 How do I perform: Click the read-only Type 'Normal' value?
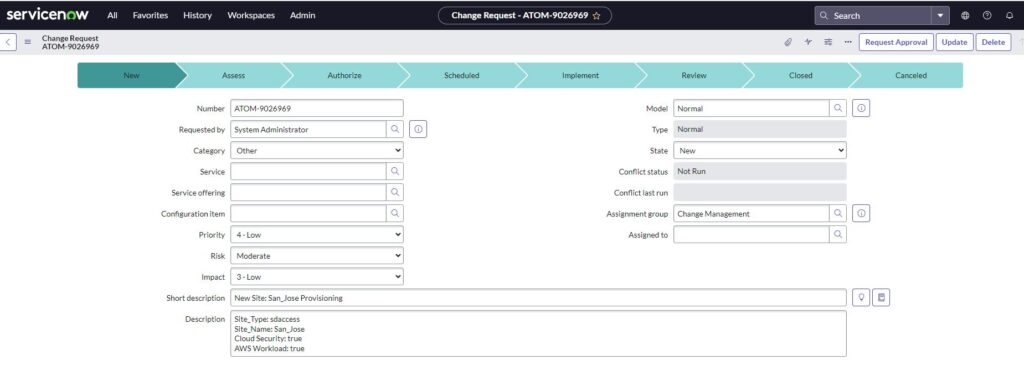click(x=760, y=129)
